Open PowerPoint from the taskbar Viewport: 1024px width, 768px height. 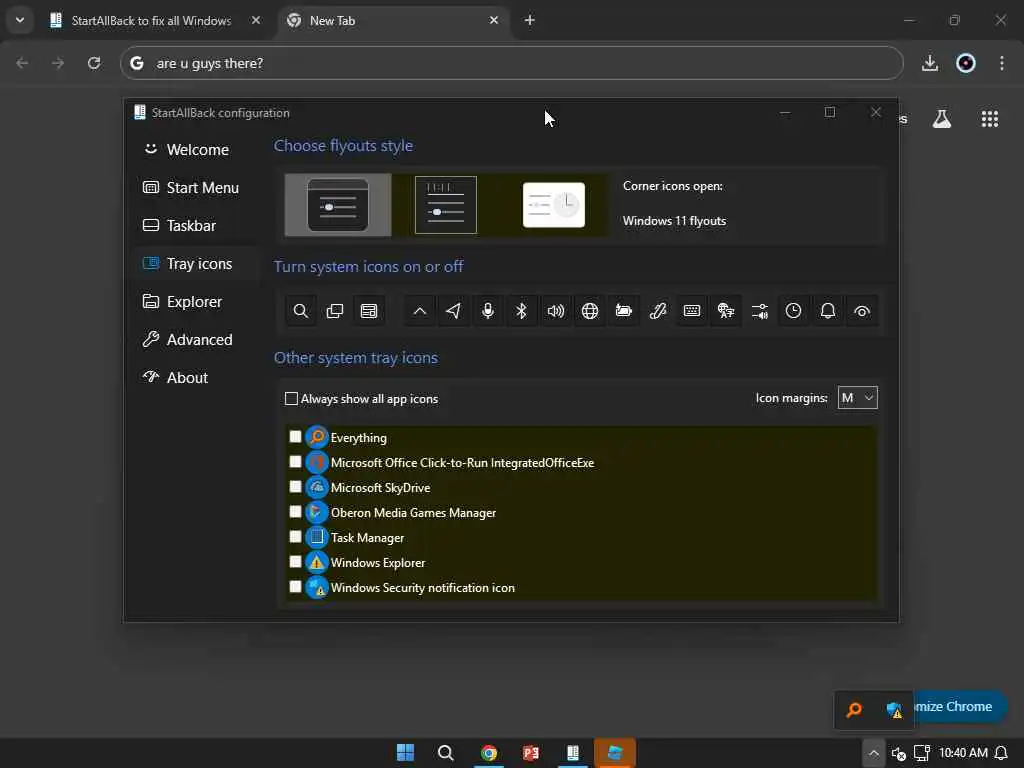tap(530, 753)
